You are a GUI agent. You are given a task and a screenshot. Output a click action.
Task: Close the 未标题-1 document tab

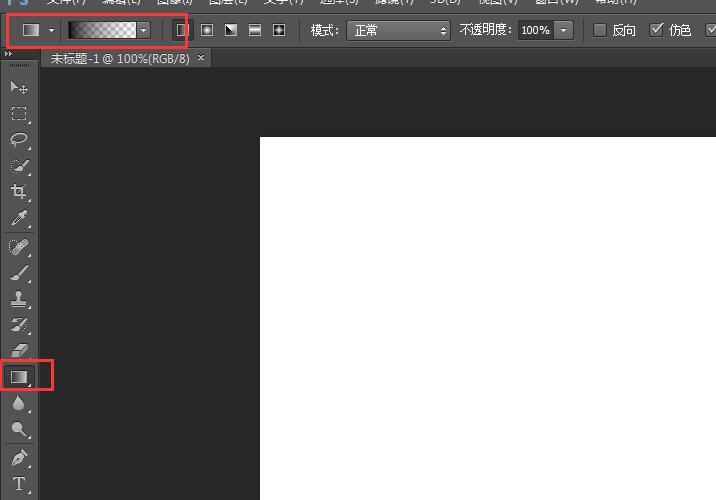(x=201, y=58)
